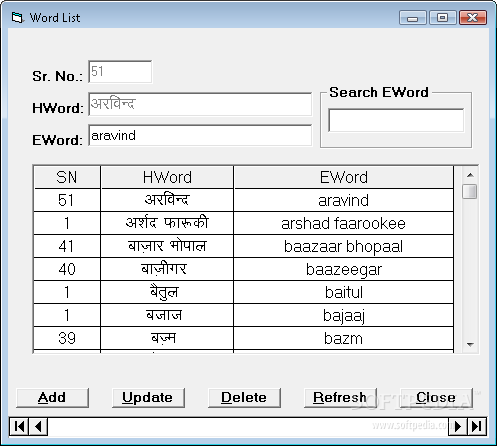This screenshot has width=497, height=446.
Task: Click the Add button
Action: [x=52, y=398]
